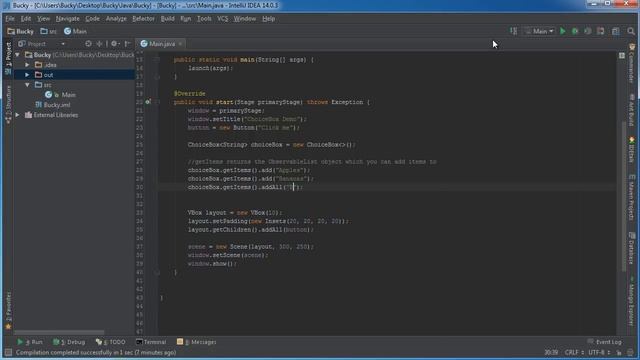Image resolution: width=640 pixels, height=360 pixels.
Task: Click line position 30:39 in status bar
Action: (551, 352)
